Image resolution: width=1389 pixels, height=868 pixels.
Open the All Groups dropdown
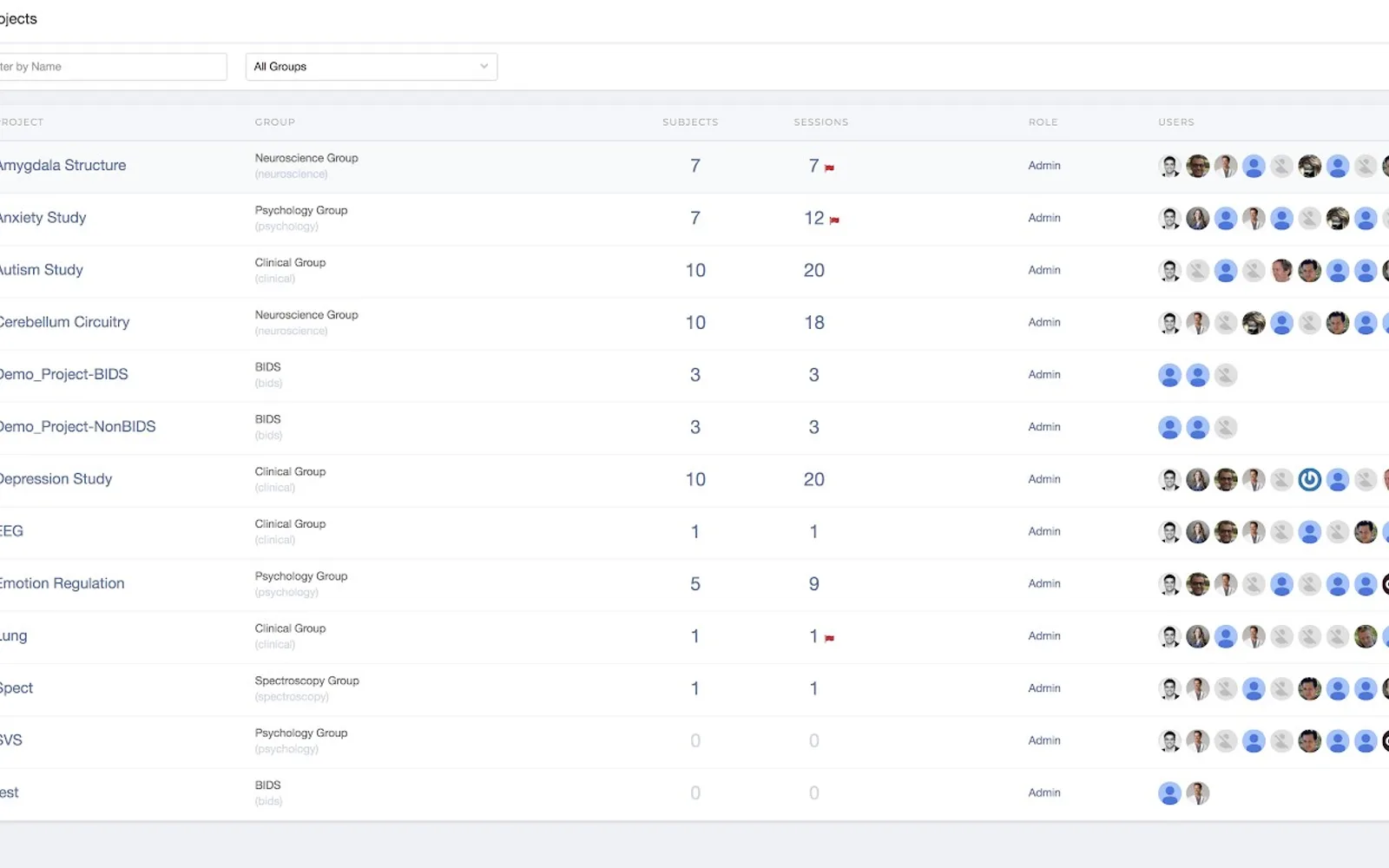coord(372,67)
